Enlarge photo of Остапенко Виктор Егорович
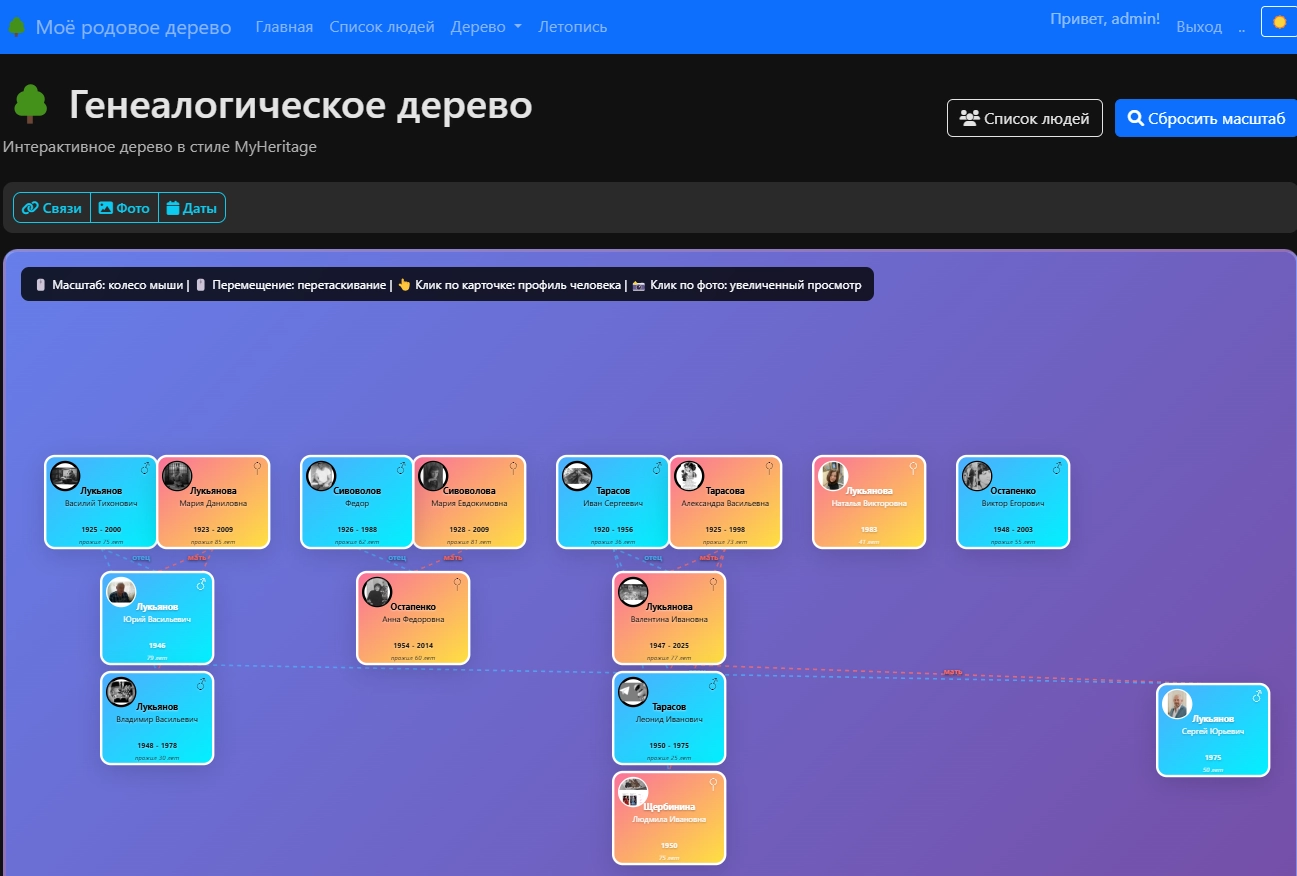1297x876 pixels. coord(977,476)
